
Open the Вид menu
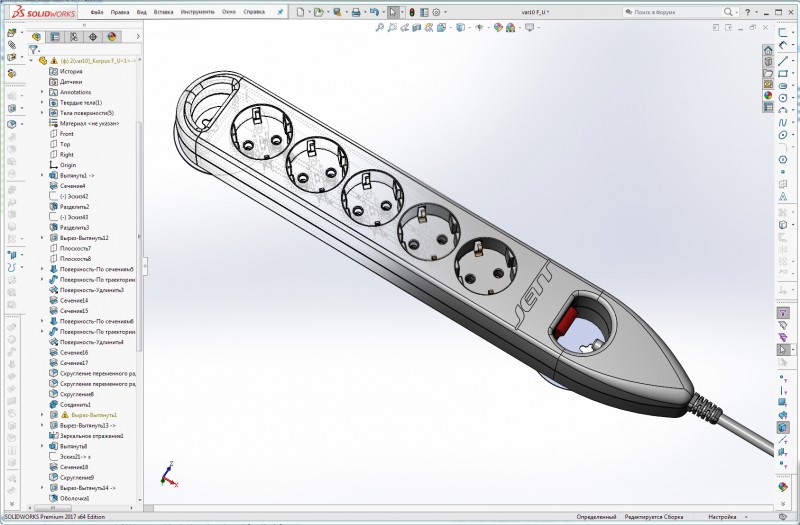point(141,12)
